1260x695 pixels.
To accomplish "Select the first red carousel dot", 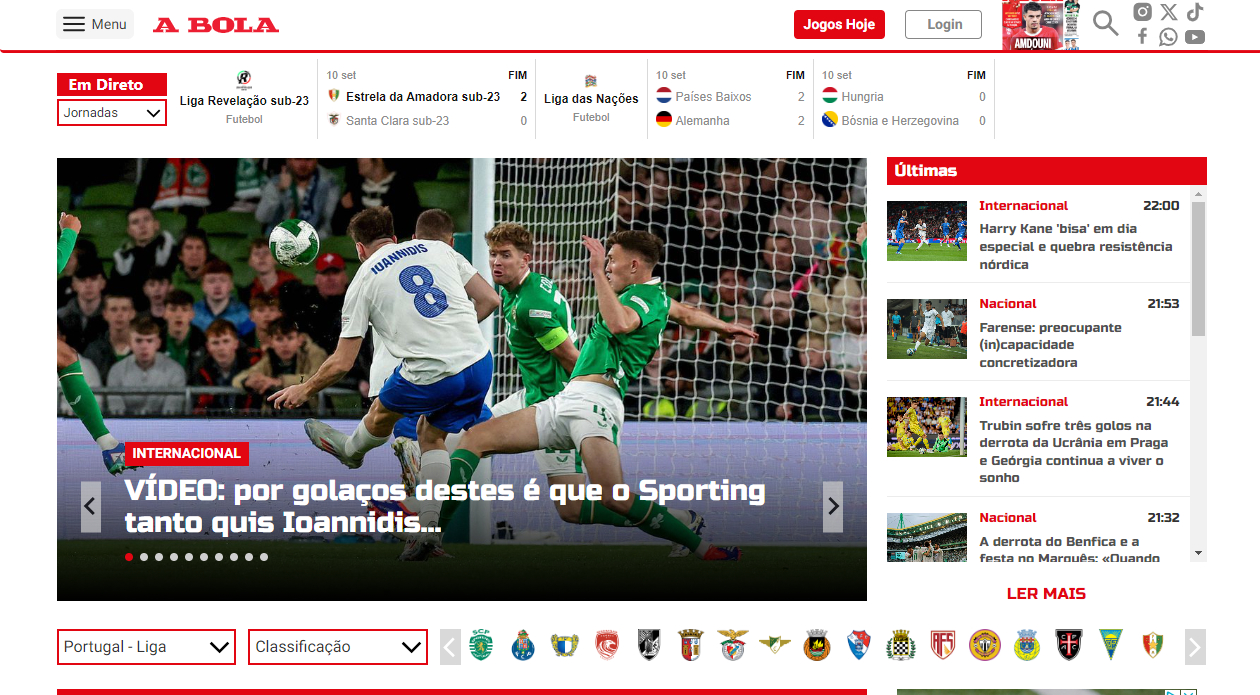I will (x=129, y=557).
